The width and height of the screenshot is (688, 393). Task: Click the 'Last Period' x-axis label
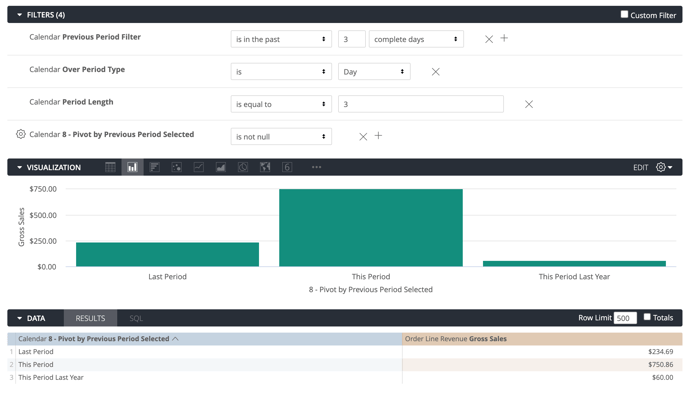click(167, 276)
